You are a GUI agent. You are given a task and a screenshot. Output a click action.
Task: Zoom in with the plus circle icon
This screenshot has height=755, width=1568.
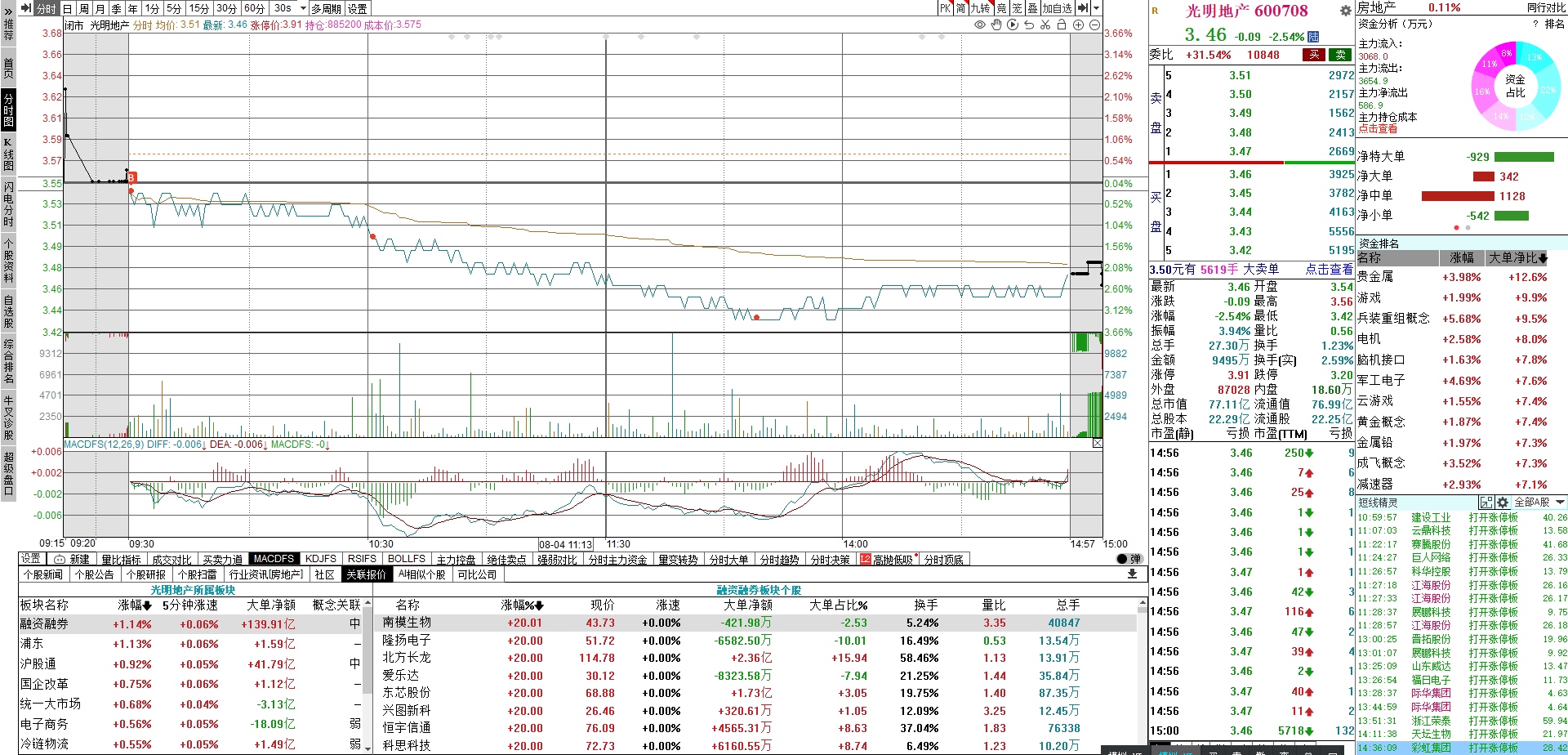[x=1078, y=25]
